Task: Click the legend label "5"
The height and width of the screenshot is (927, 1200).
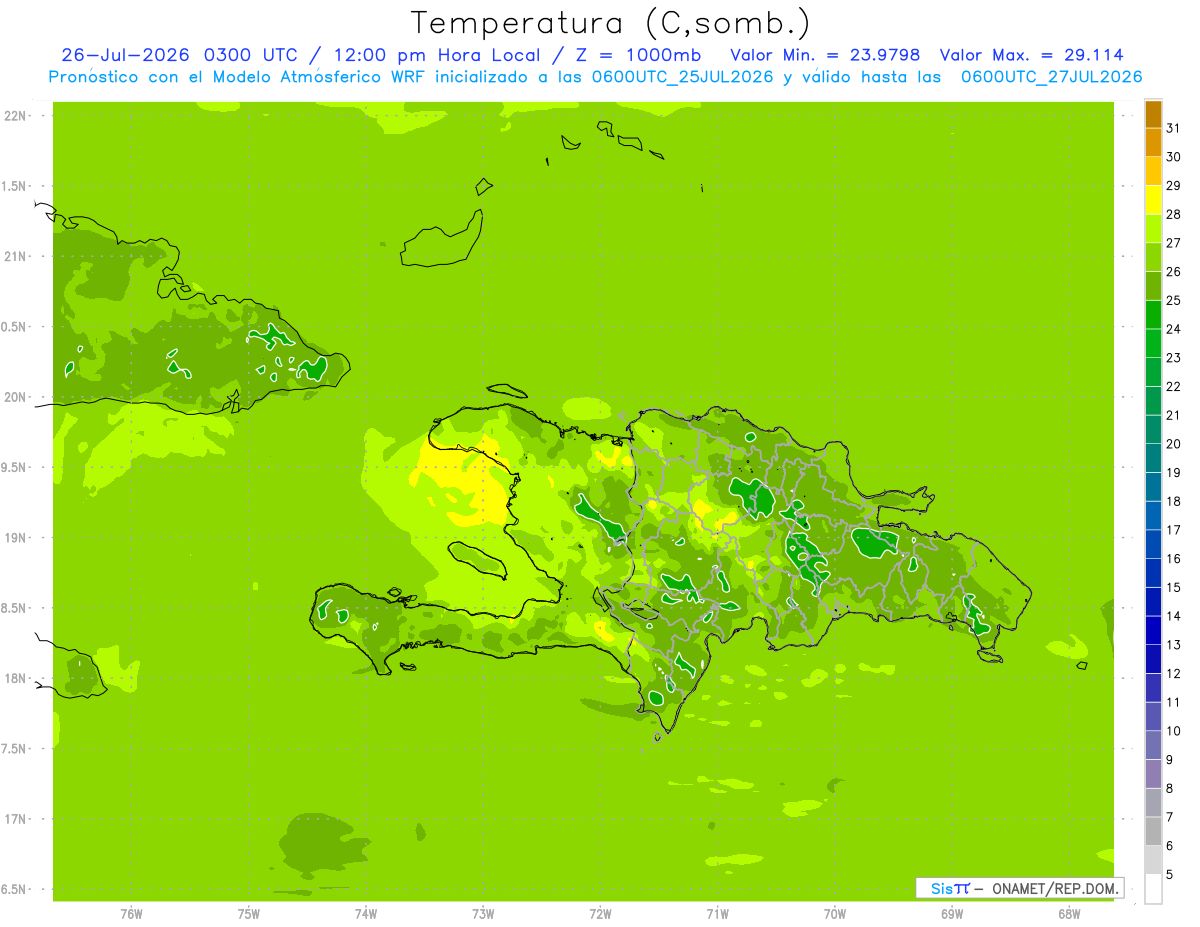Action: (1170, 874)
